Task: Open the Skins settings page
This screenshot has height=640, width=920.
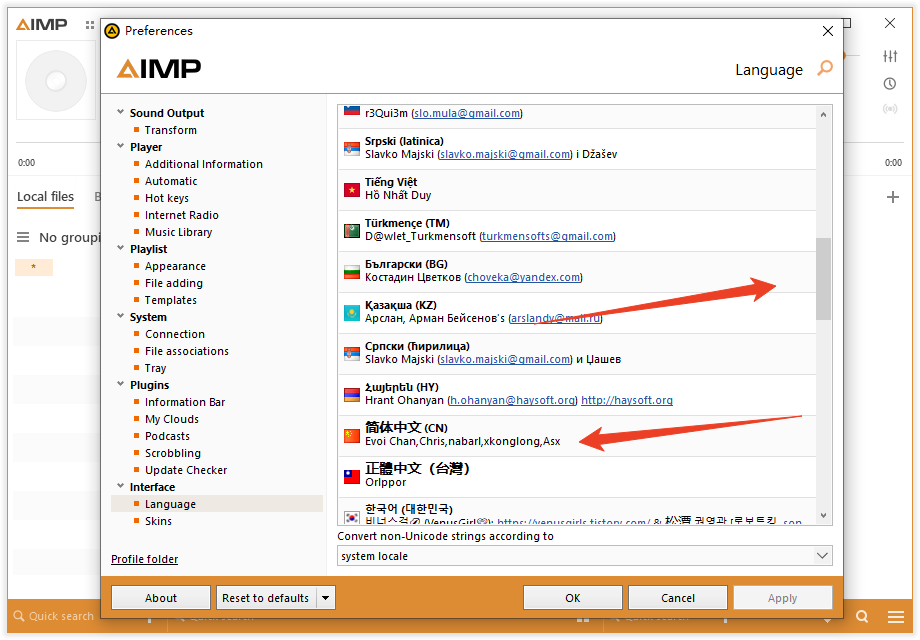Action: [158, 521]
